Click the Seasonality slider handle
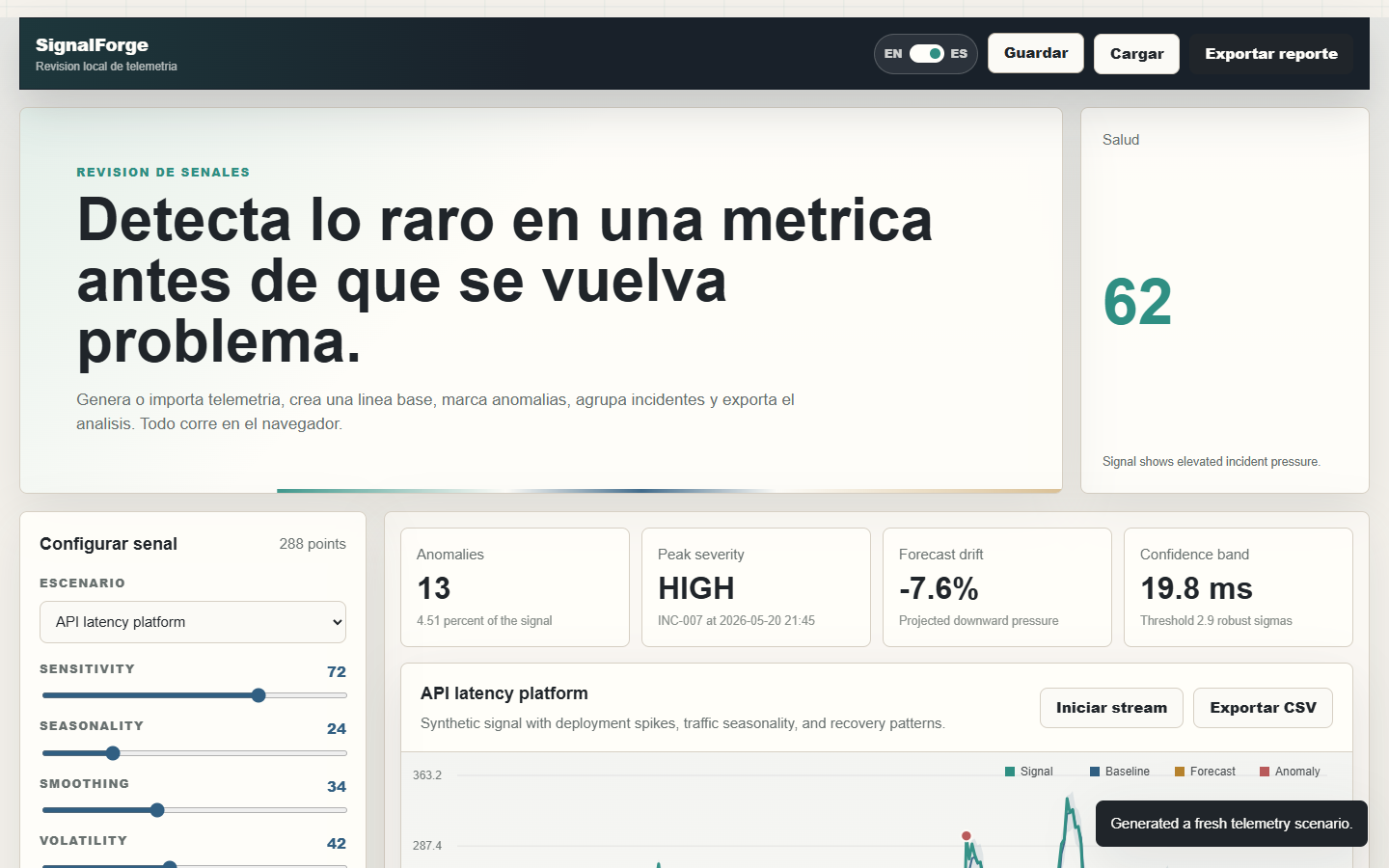Viewport: 1389px width, 868px height. click(x=113, y=753)
